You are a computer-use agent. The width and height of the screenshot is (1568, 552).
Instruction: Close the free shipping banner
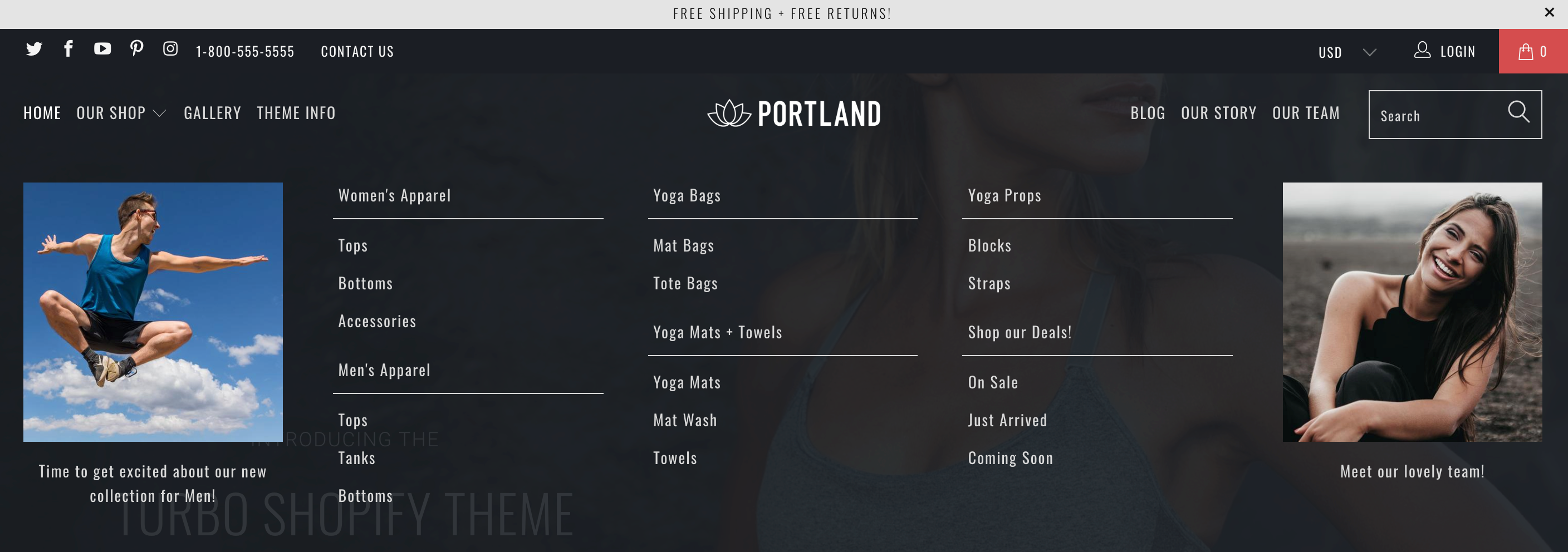pos(1549,13)
